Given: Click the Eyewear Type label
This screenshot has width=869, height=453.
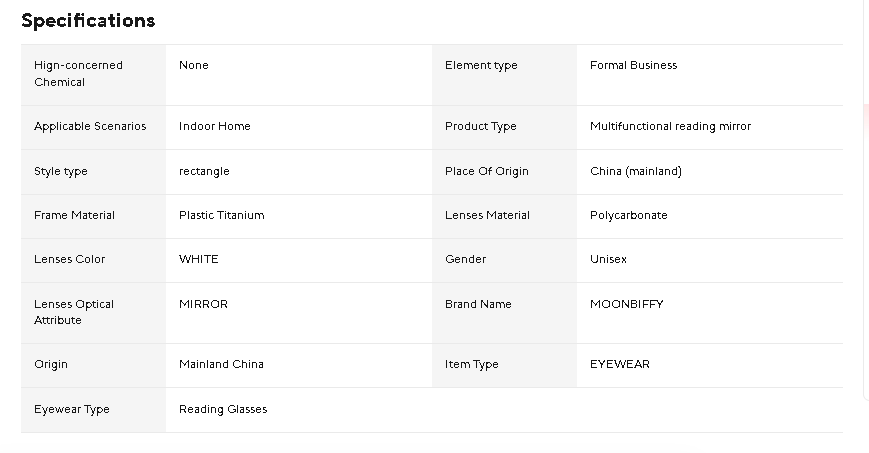Looking at the screenshot, I should (x=72, y=410).
